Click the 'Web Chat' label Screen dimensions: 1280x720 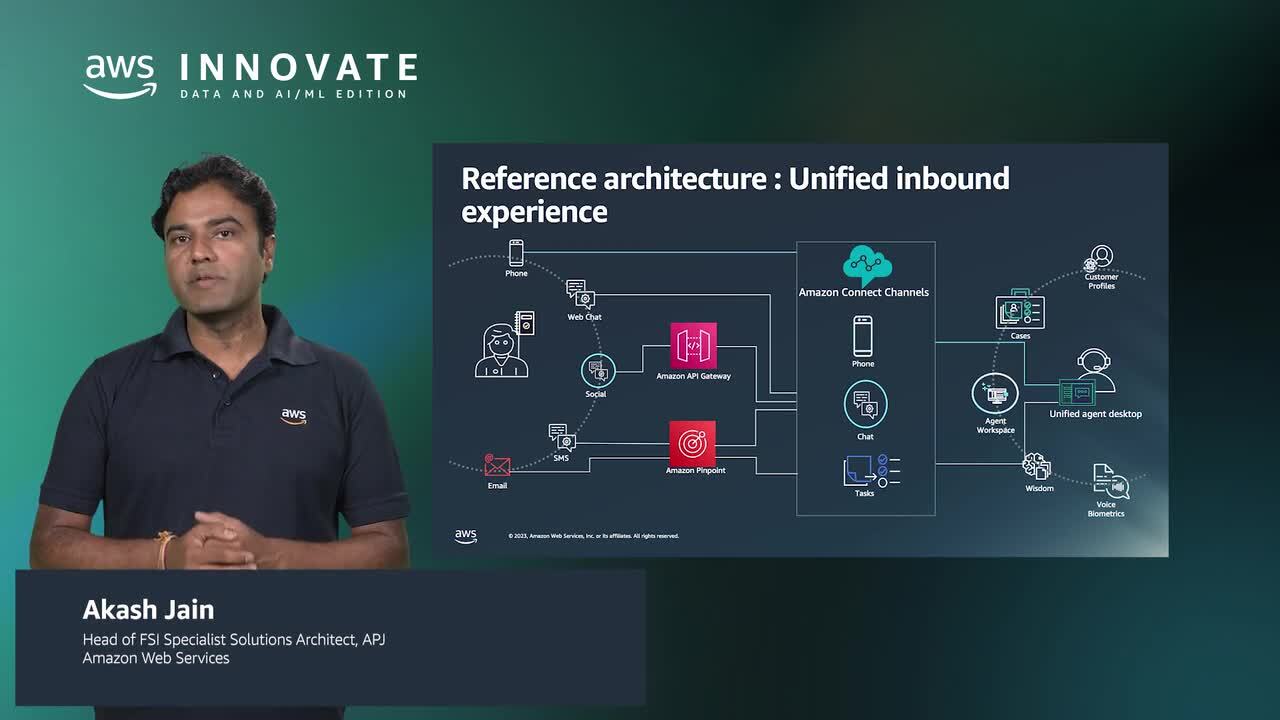pos(584,317)
